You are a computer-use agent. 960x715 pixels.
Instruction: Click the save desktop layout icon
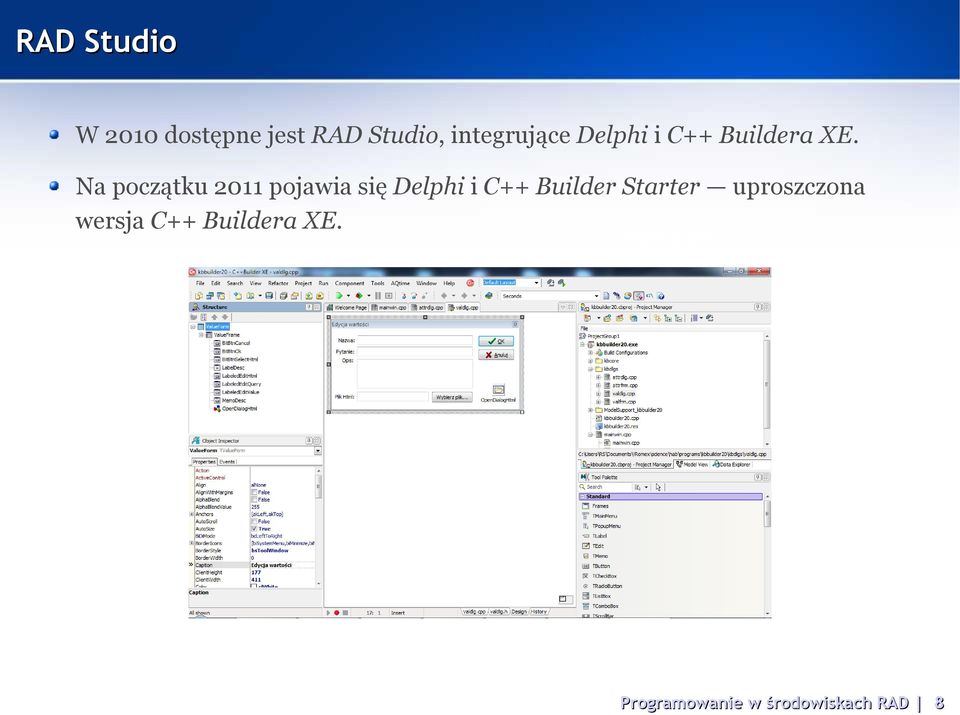pyautogui.click(x=550, y=283)
